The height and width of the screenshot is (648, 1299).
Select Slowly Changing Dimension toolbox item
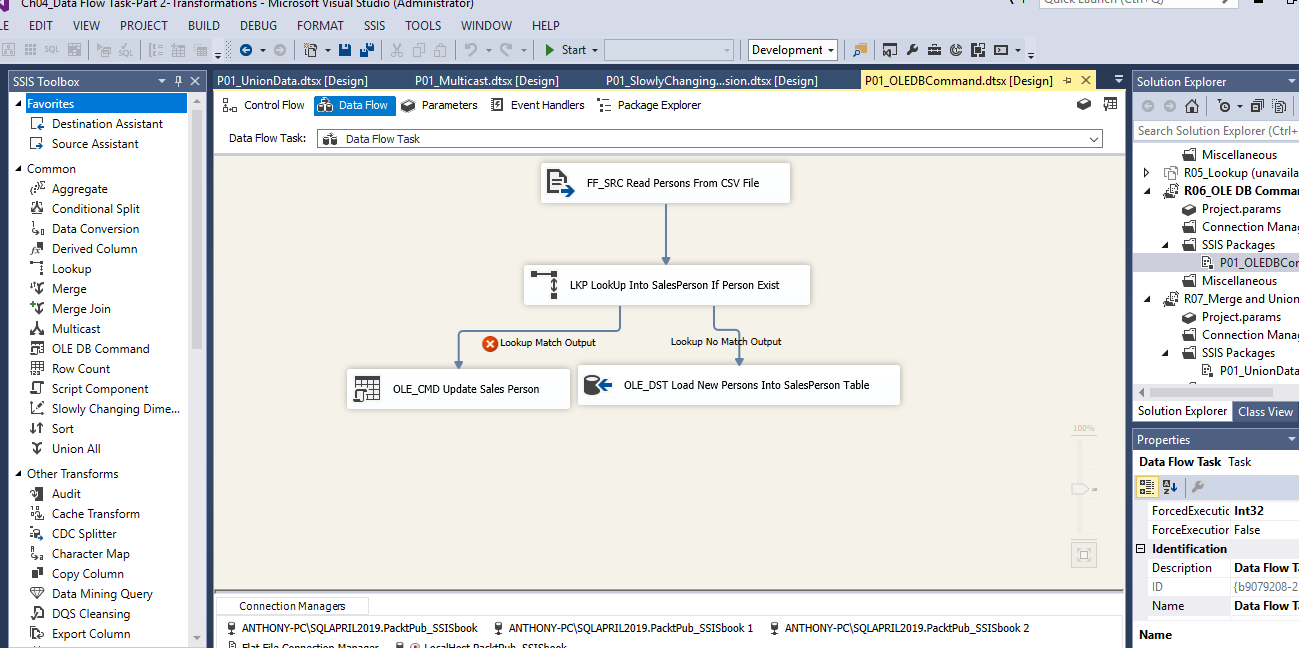[115, 409]
